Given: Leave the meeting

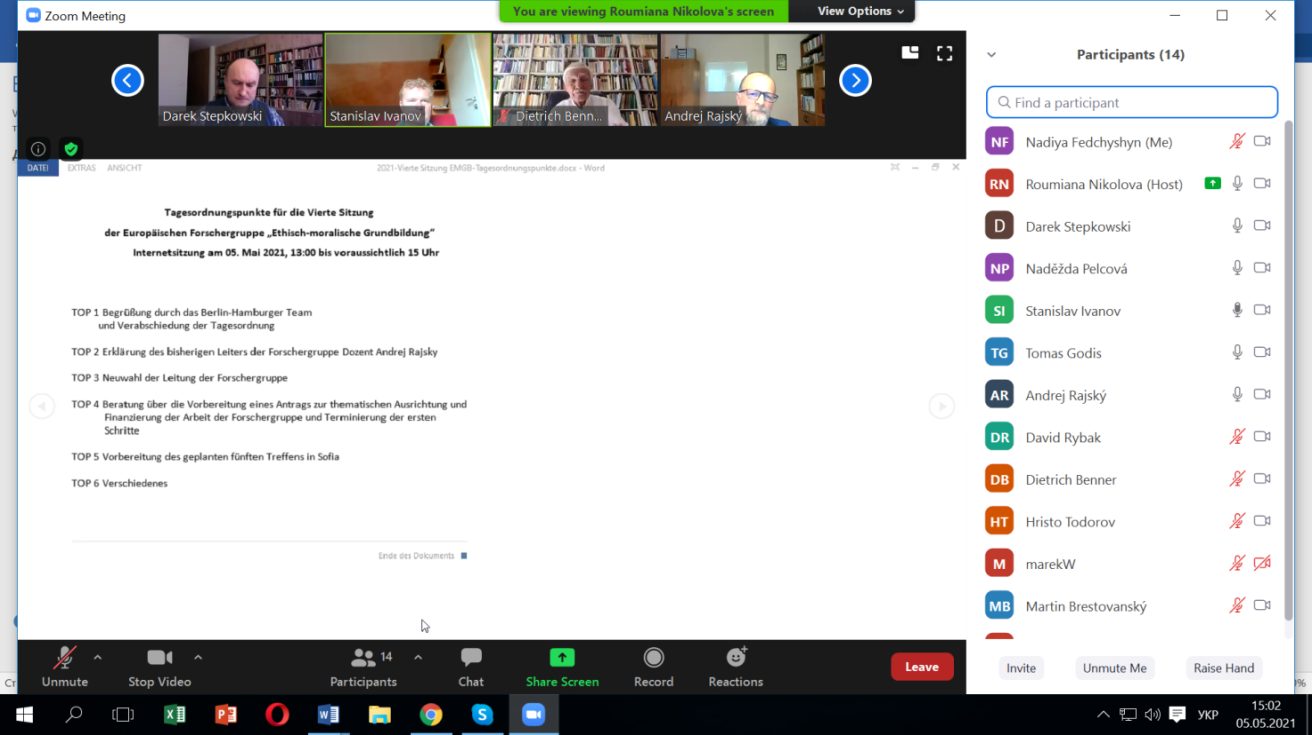Looking at the screenshot, I should click(x=921, y=667).
